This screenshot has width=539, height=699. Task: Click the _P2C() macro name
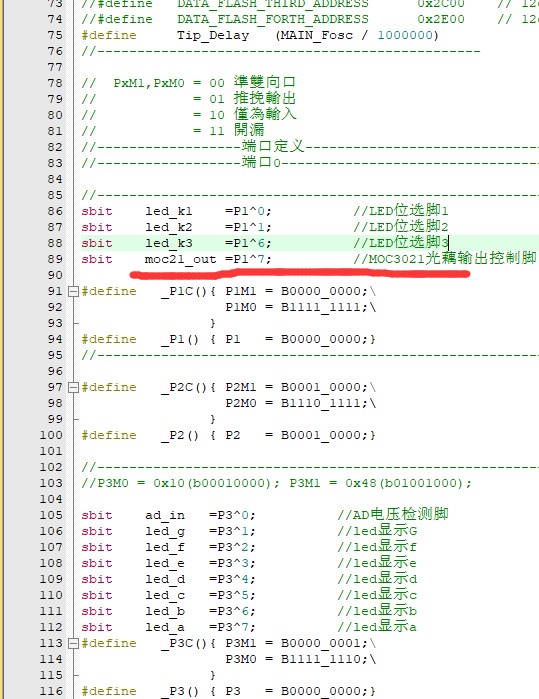coord(184,387)
